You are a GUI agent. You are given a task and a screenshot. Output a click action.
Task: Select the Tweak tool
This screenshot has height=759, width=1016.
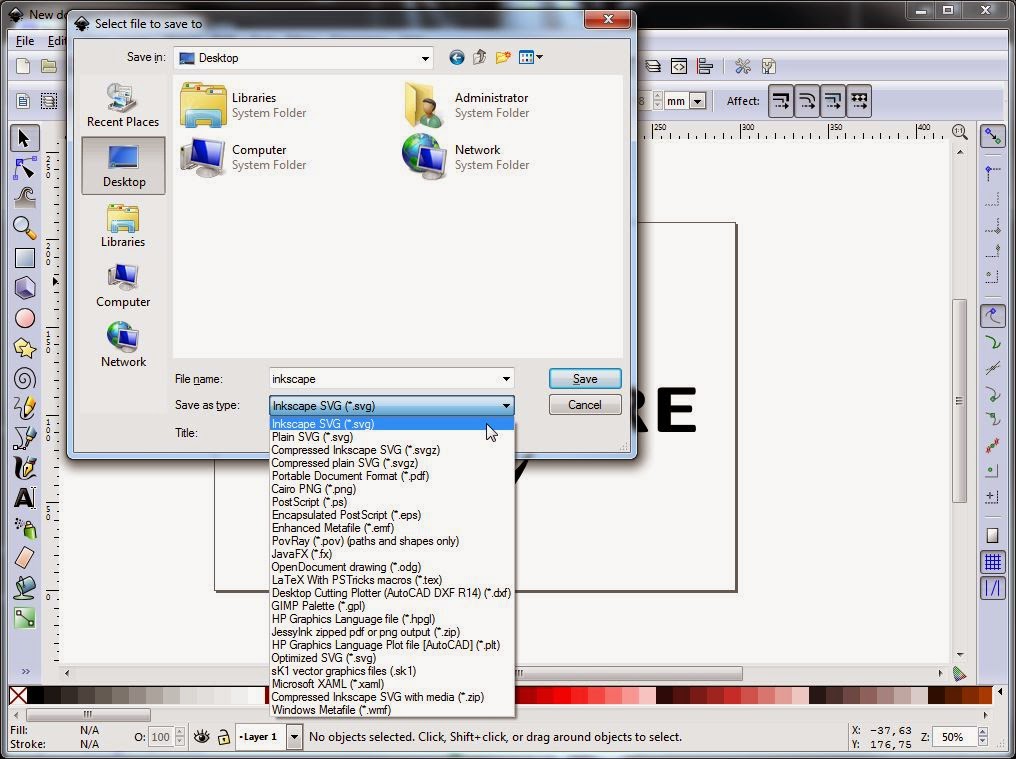25,198
